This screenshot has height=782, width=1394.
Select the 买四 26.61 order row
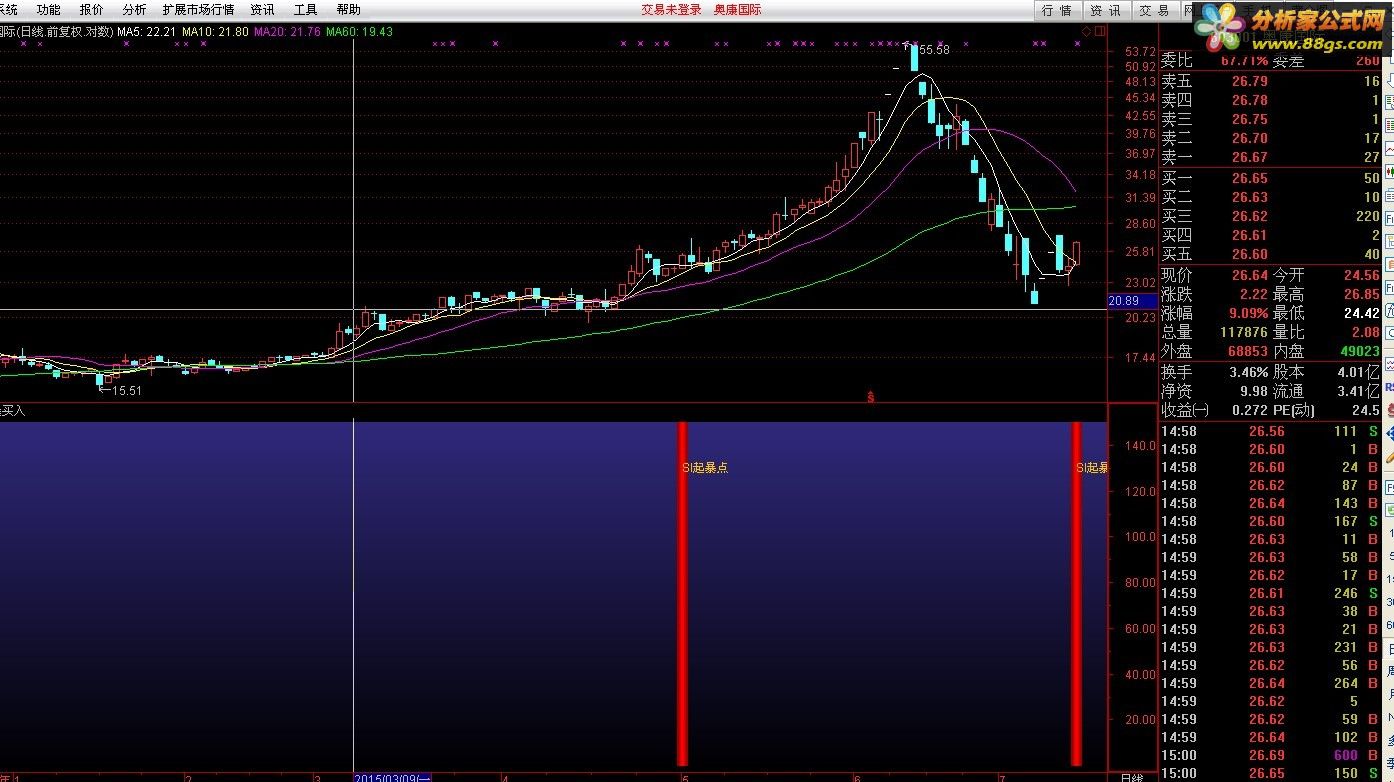[x=1271, y=235]
